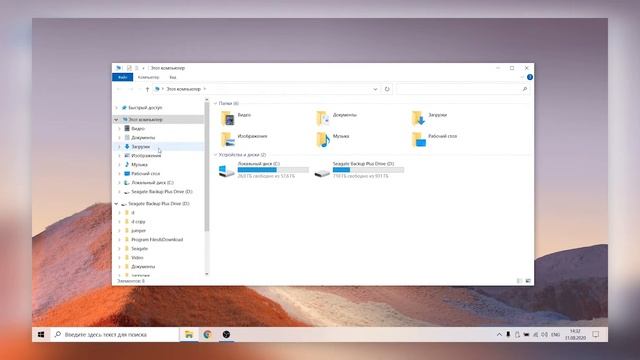Expand Быстрый доступ in the navigation pane
The width and height of the screenshot is (640, 360).
(x=117, y=108)
